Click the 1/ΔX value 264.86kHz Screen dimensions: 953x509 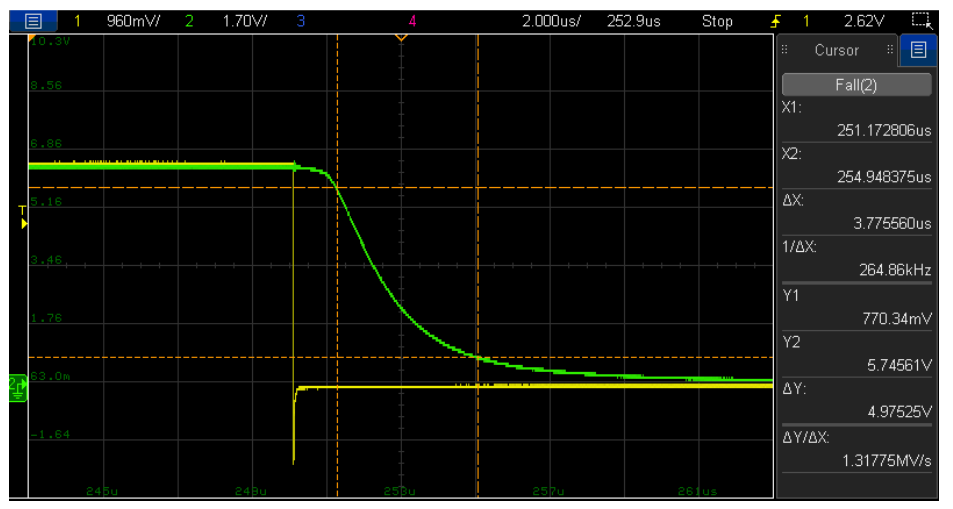(895, 269)
